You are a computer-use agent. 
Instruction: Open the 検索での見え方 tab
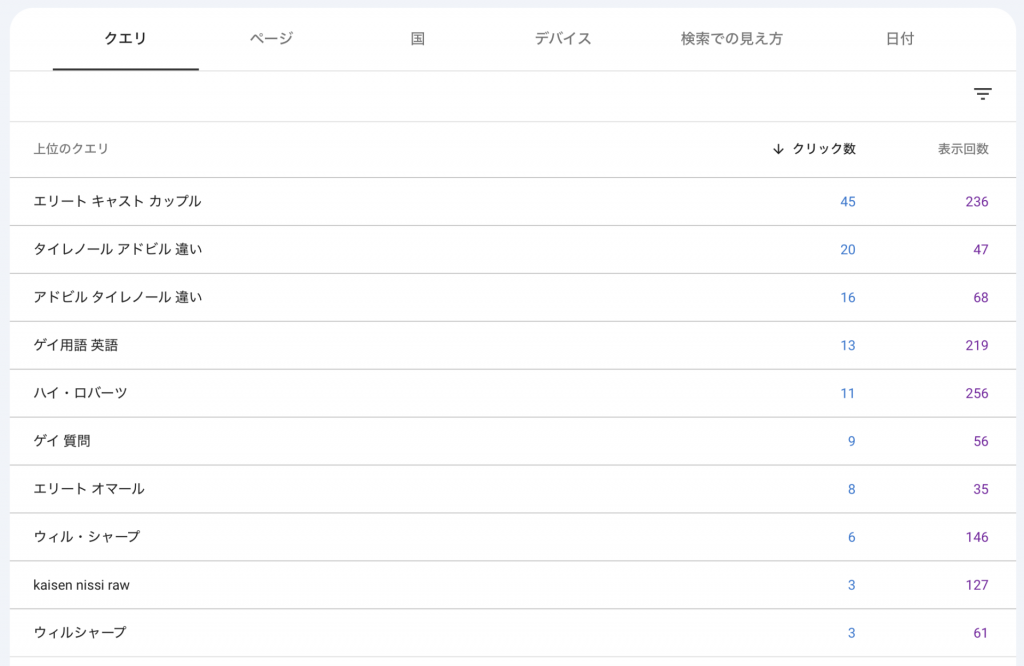[x=731, y=39]
